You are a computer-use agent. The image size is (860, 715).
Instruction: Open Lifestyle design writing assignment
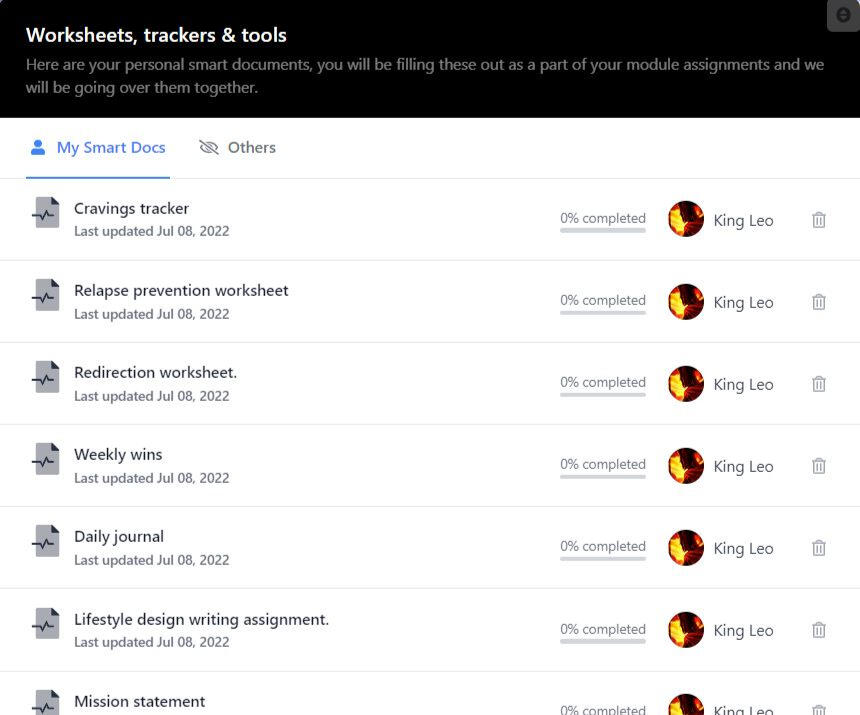tap(201, 620)
